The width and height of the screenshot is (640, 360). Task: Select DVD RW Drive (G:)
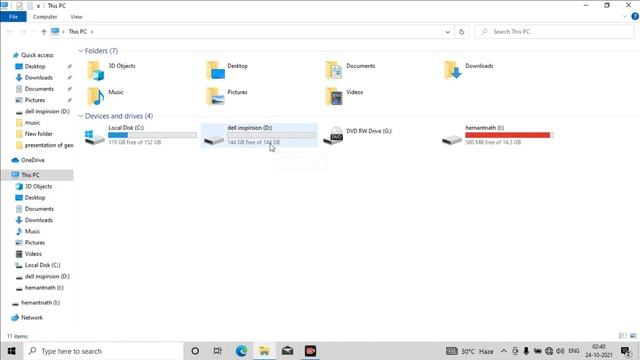[358, 135]
